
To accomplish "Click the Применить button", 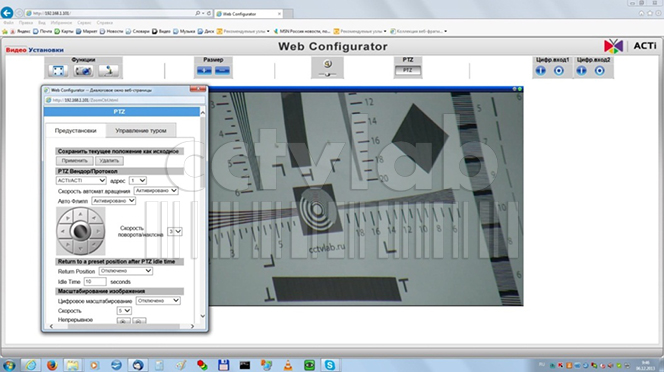I will pos(75,161).
